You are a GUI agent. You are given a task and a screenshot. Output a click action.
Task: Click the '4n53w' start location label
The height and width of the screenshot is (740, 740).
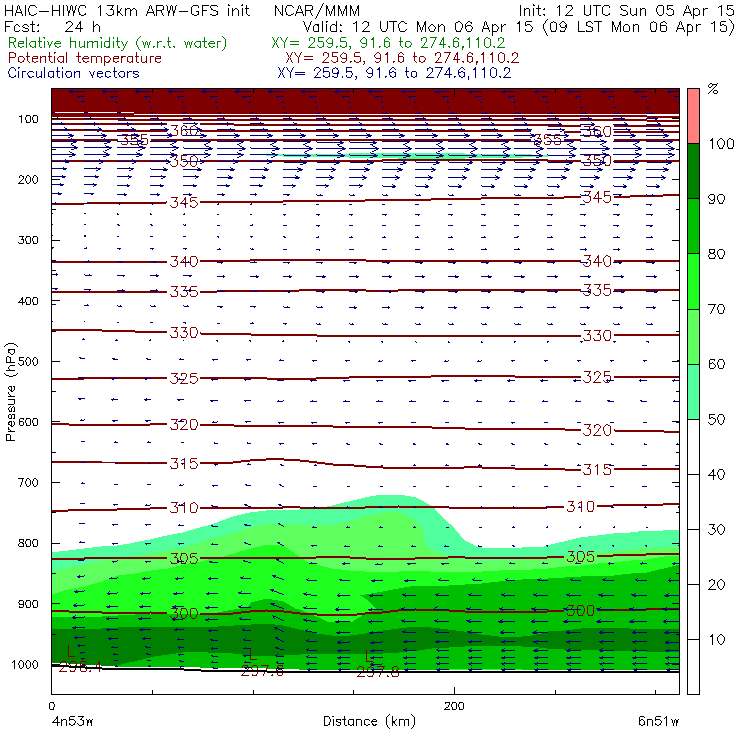coord(72,722)
